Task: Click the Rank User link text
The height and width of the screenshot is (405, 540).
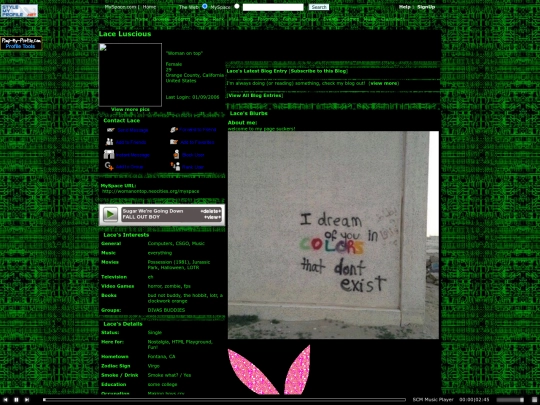Action: click(193, 167)
